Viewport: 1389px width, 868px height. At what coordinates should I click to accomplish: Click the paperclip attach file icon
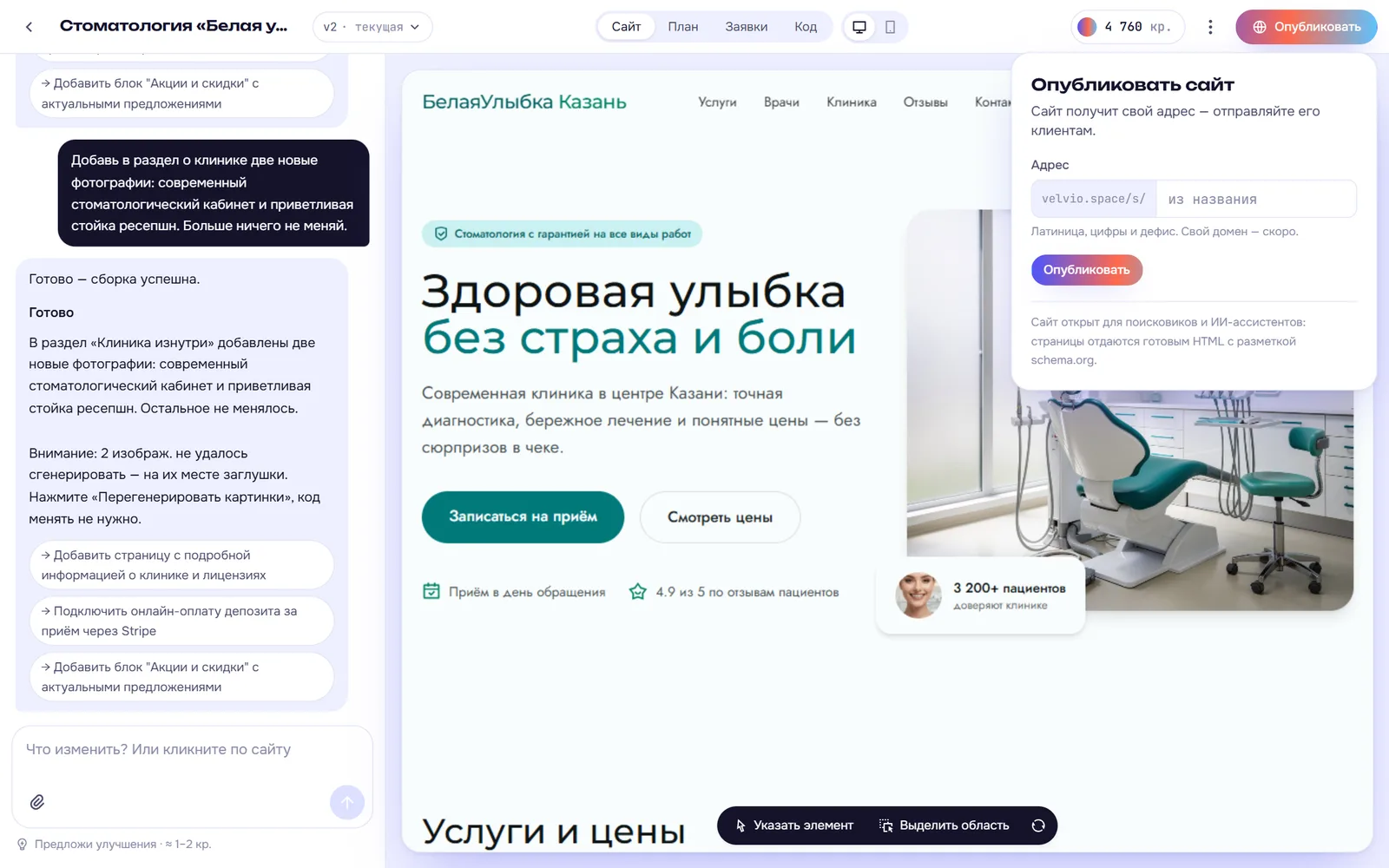point(37,802)
